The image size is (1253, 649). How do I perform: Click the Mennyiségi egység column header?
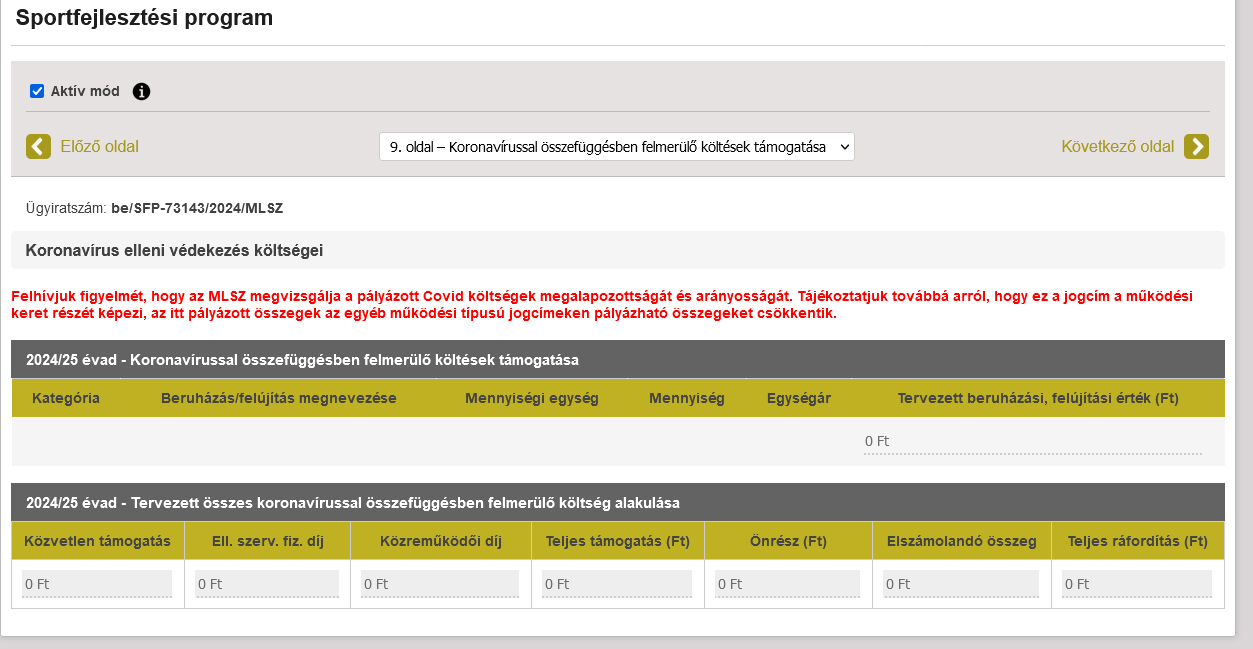[x=532, y=398]
